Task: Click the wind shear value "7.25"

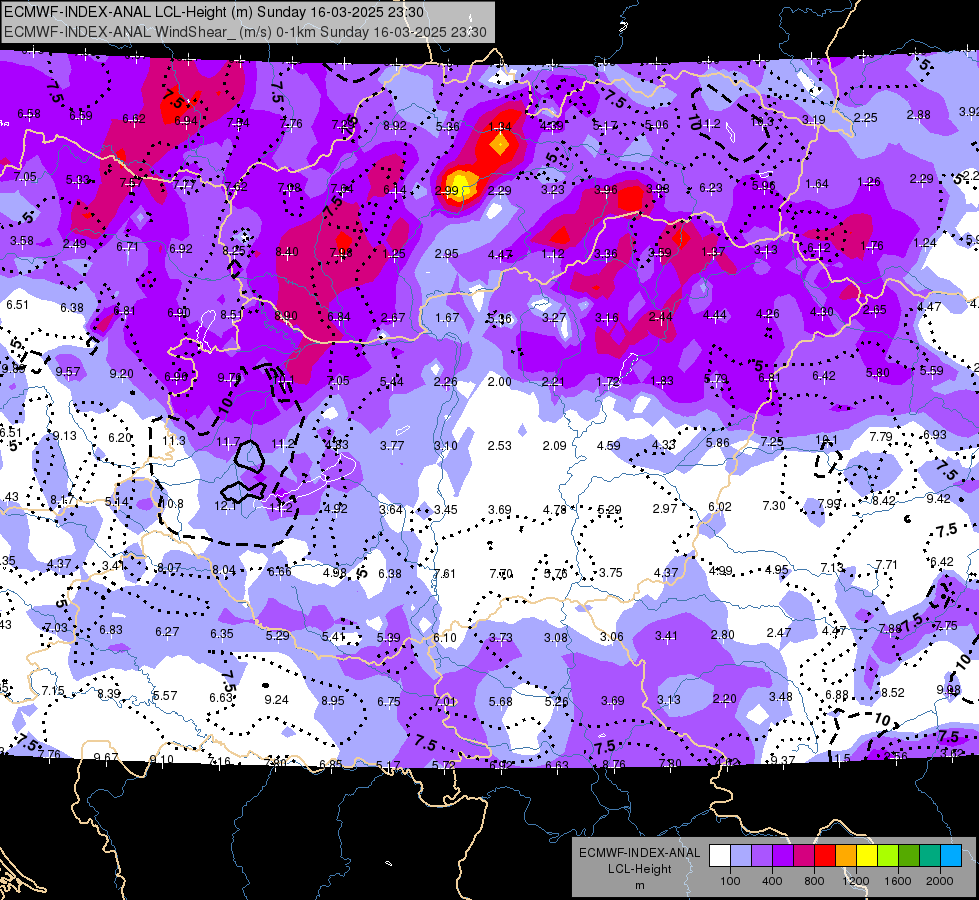Action: click(771, 442)
